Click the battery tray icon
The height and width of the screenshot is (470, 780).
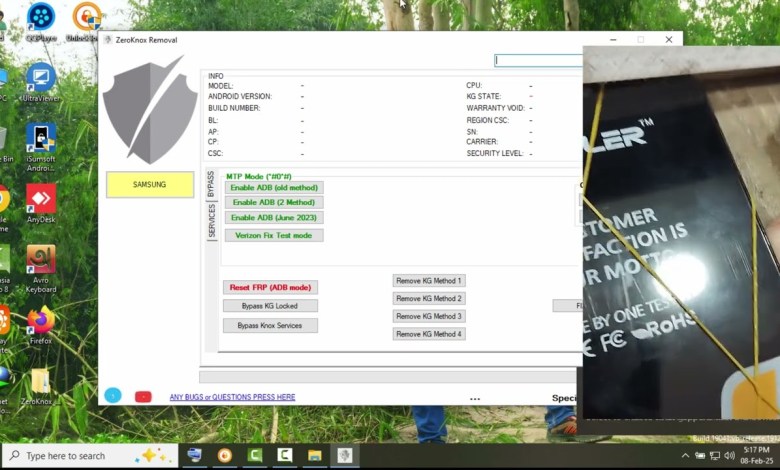pos(700,456)
